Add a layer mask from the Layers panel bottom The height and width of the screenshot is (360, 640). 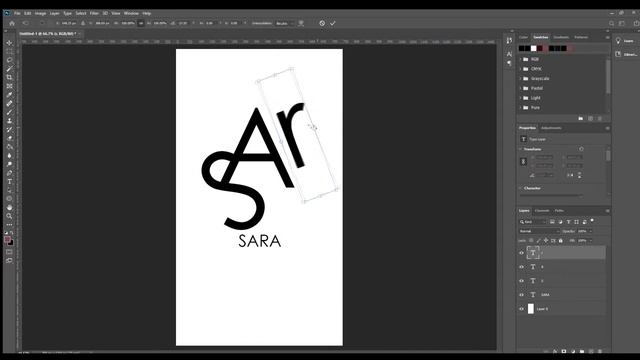tap(564, 351)
